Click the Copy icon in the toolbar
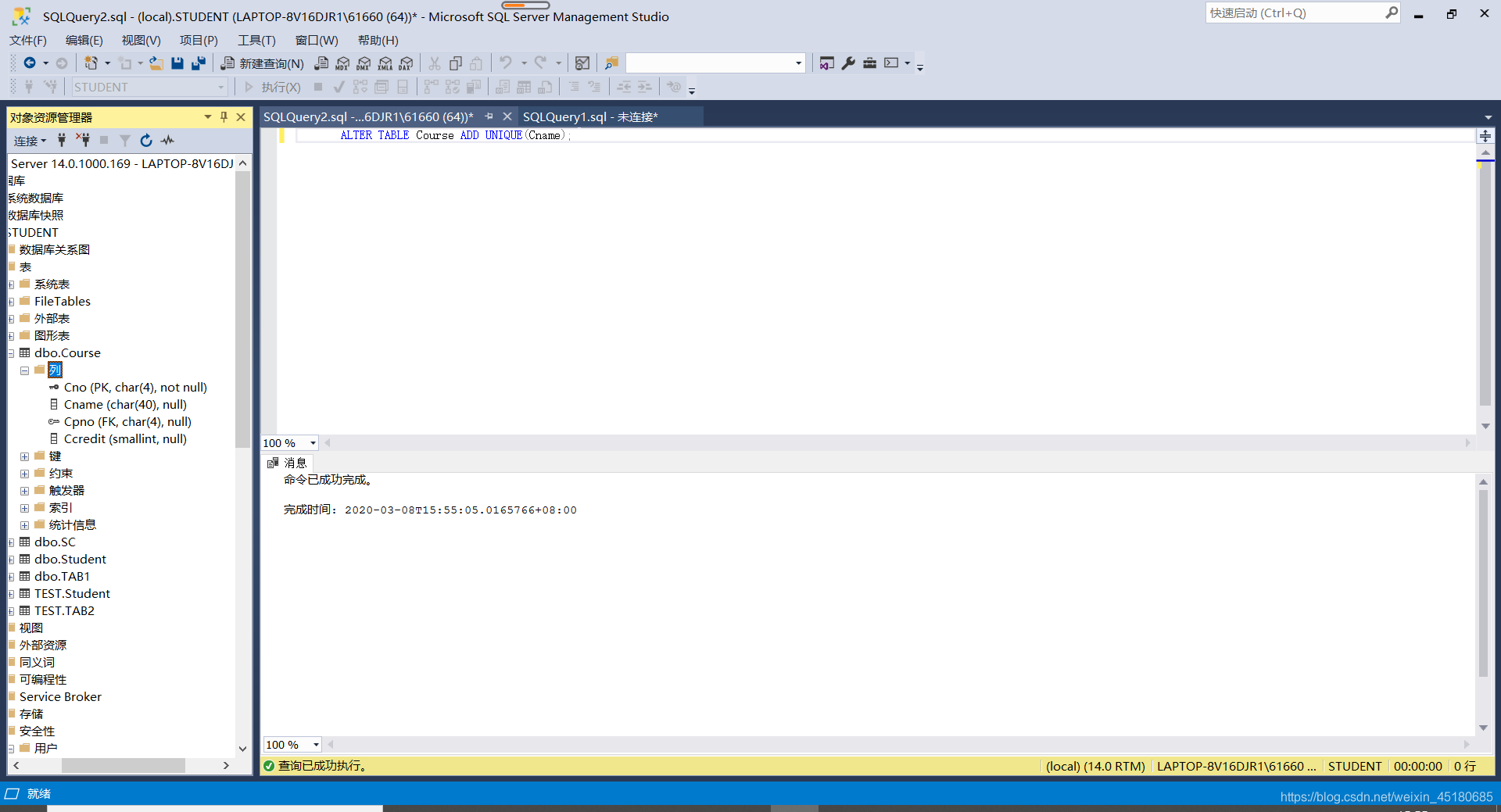Image resolution: width=1501 pixels, height=812 pixels. (456, 63)
